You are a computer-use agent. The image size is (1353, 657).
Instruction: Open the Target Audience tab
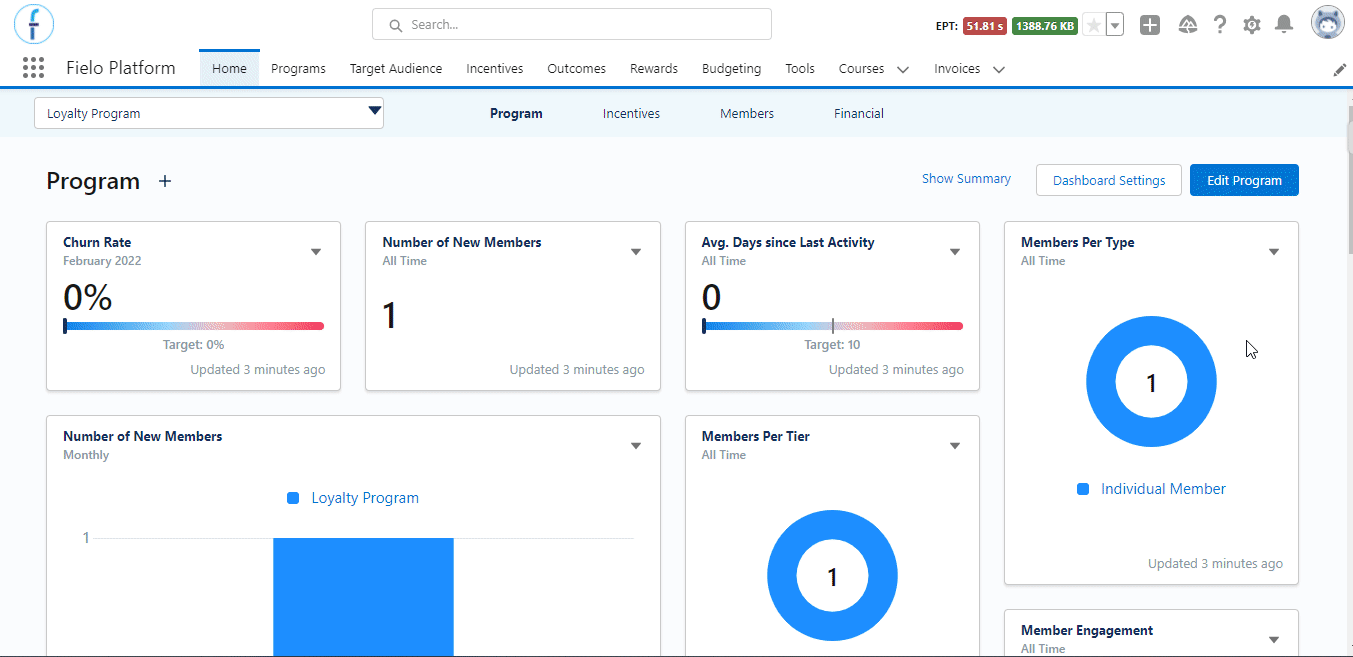point(396,69)
